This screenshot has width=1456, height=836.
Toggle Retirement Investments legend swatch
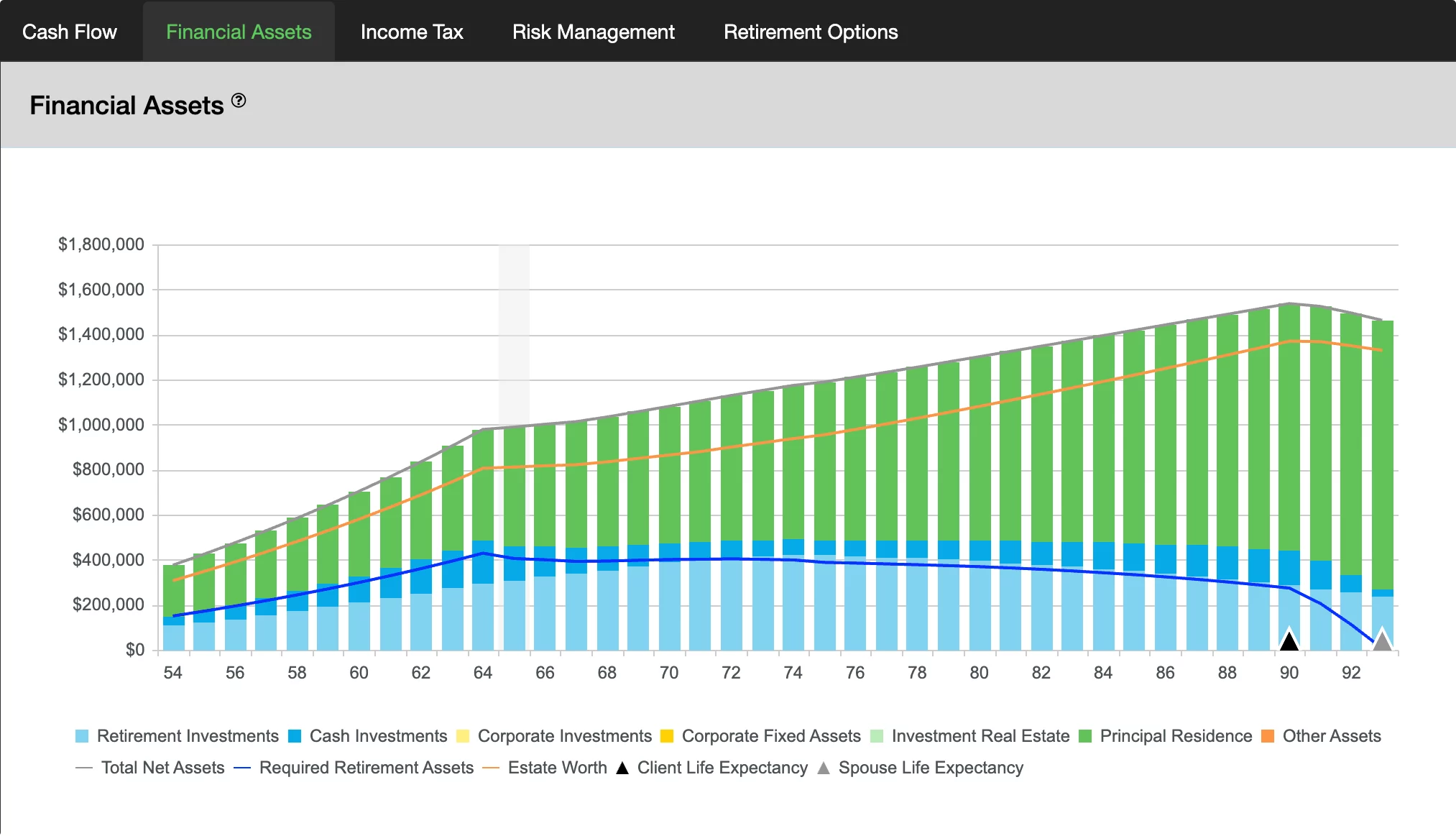pos(82,737)
